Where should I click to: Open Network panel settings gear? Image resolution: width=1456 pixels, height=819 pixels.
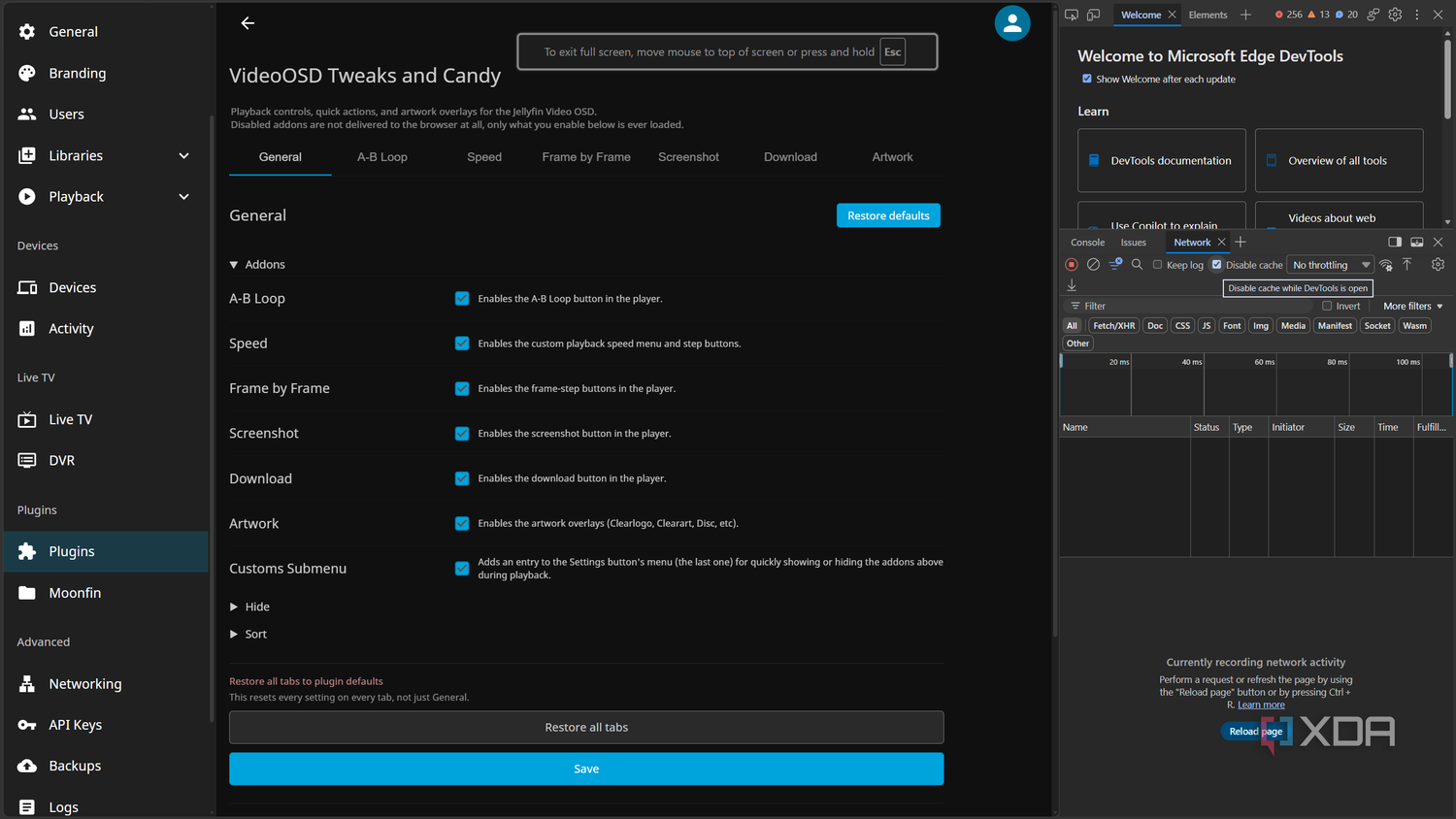[x=1438, y=265]
